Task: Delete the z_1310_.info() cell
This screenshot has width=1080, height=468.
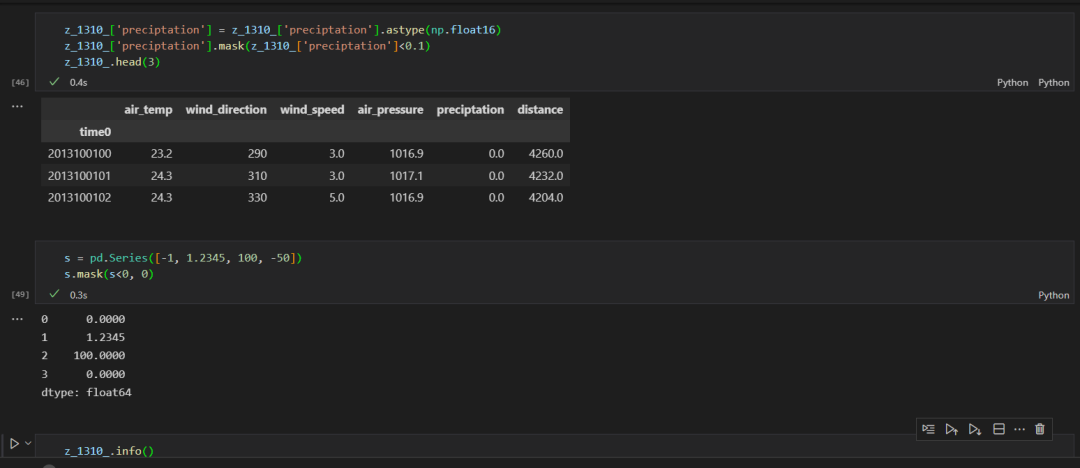Action: point(1040,429)
